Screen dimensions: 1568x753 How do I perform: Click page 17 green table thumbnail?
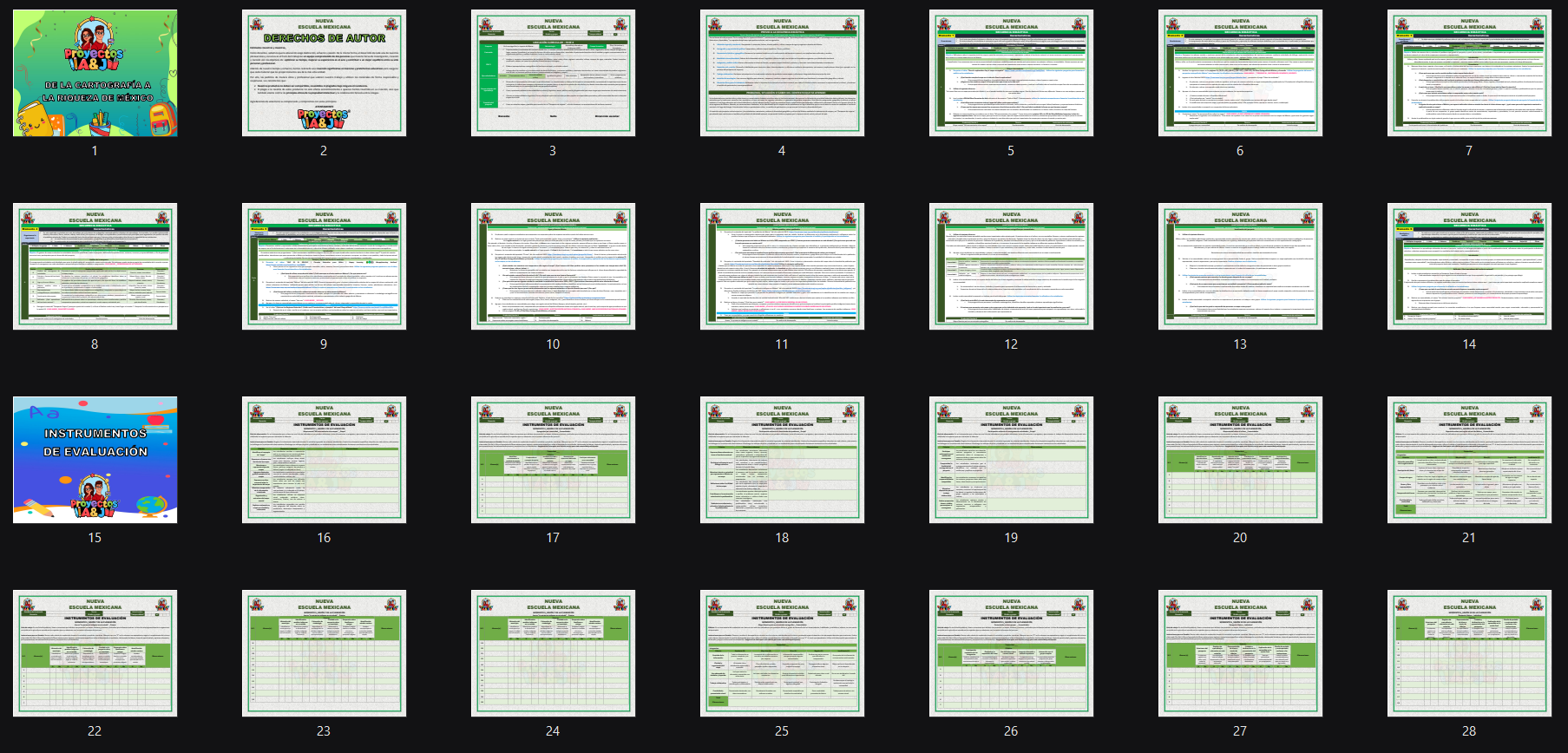click(553, 460)
